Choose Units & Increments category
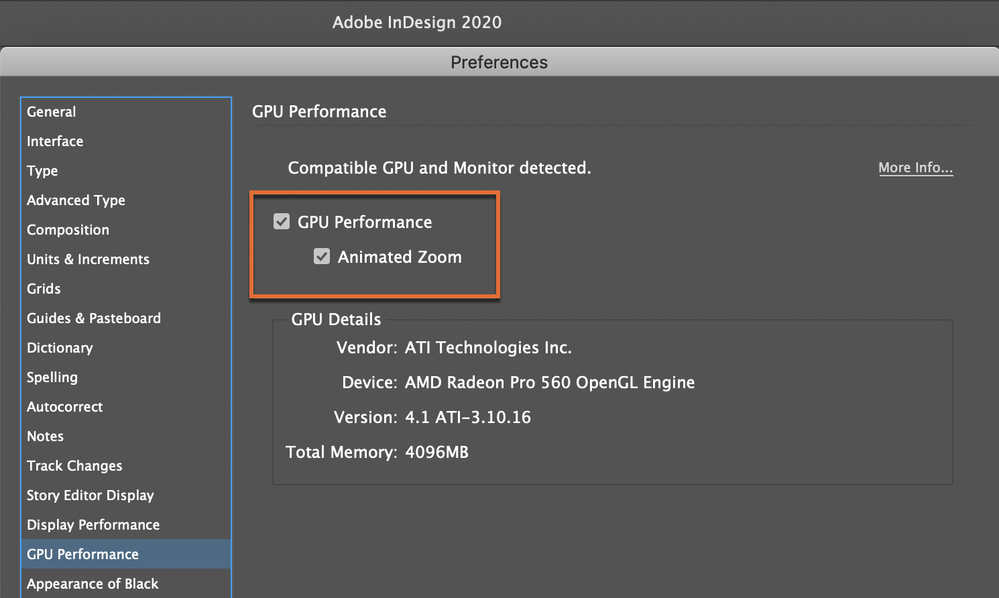This screenshot has height=598, width=999. click(88, 259)
